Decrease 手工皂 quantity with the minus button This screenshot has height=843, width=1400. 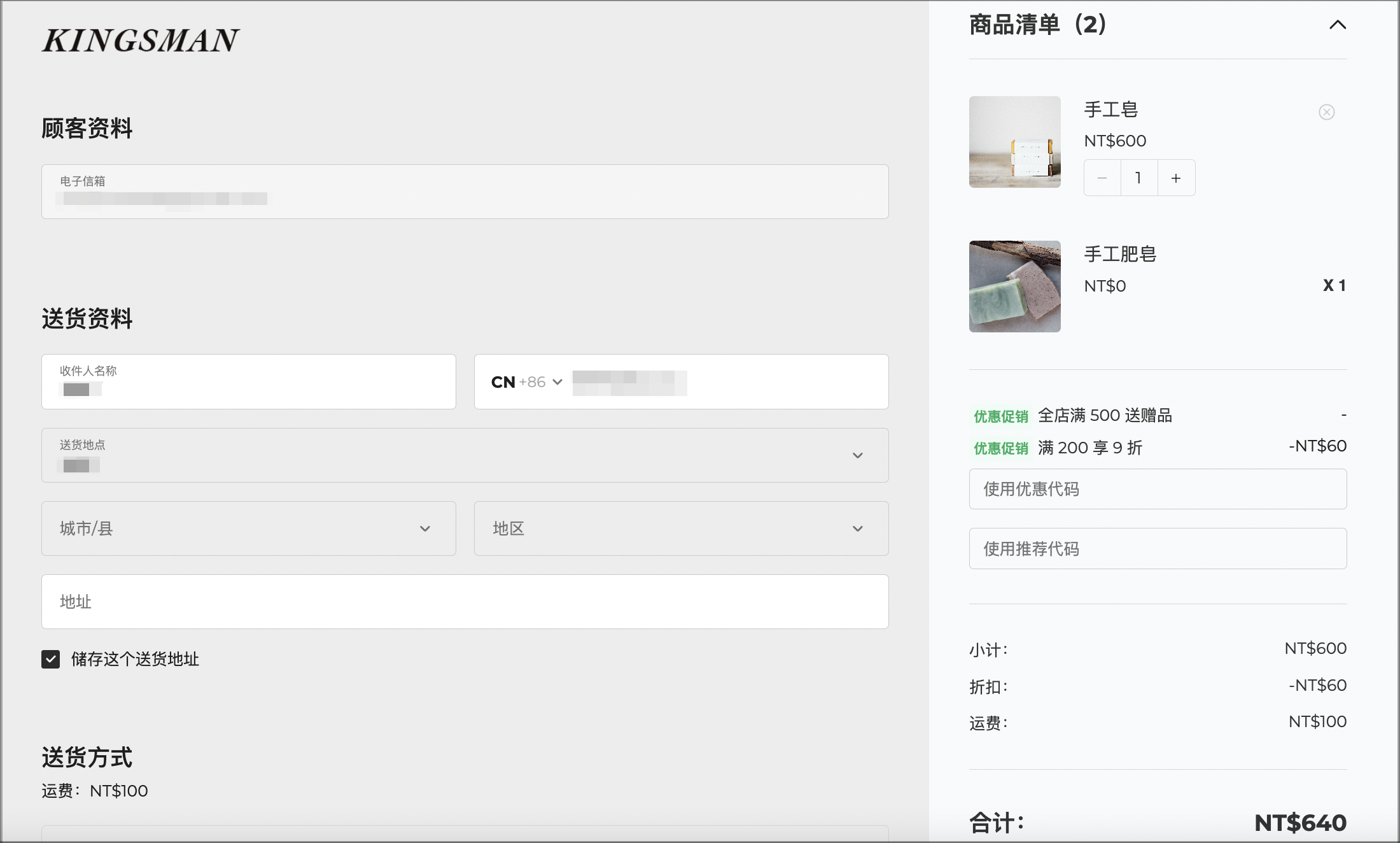point(1102,178)
